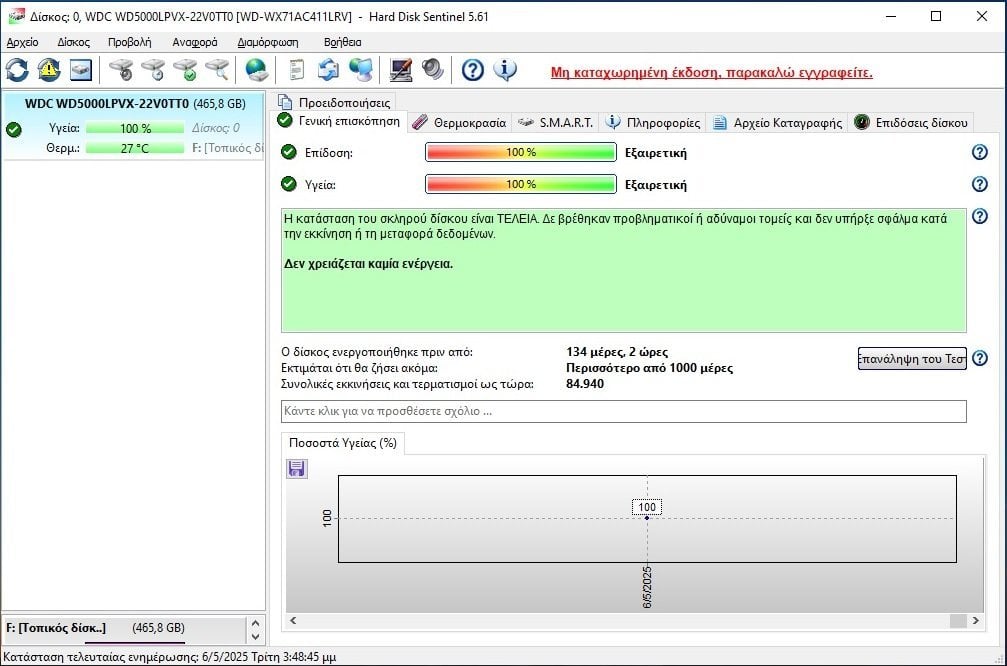
Task: Click the Υγεία 100 % health bar in overview
Action: pyautogui.click(x=521, y=184)
